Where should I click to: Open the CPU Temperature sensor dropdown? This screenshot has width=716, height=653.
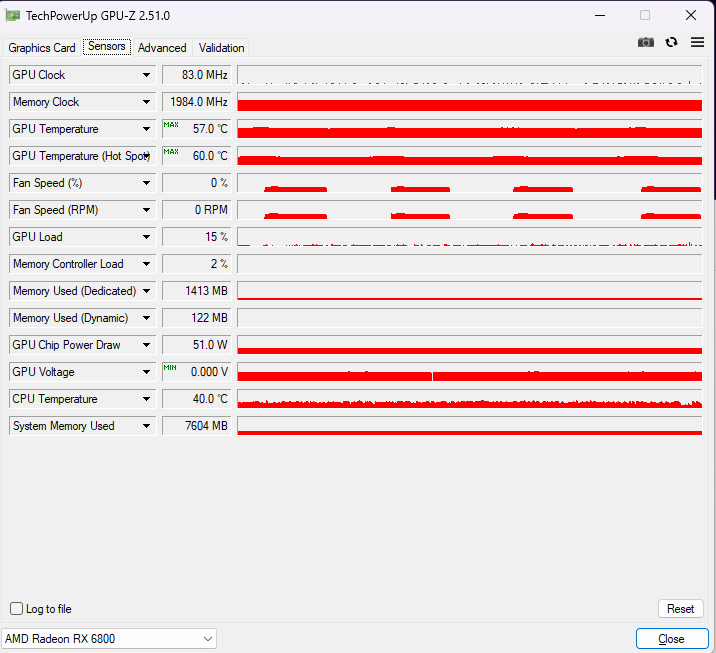pyautogui.click(x=146, y=399)
